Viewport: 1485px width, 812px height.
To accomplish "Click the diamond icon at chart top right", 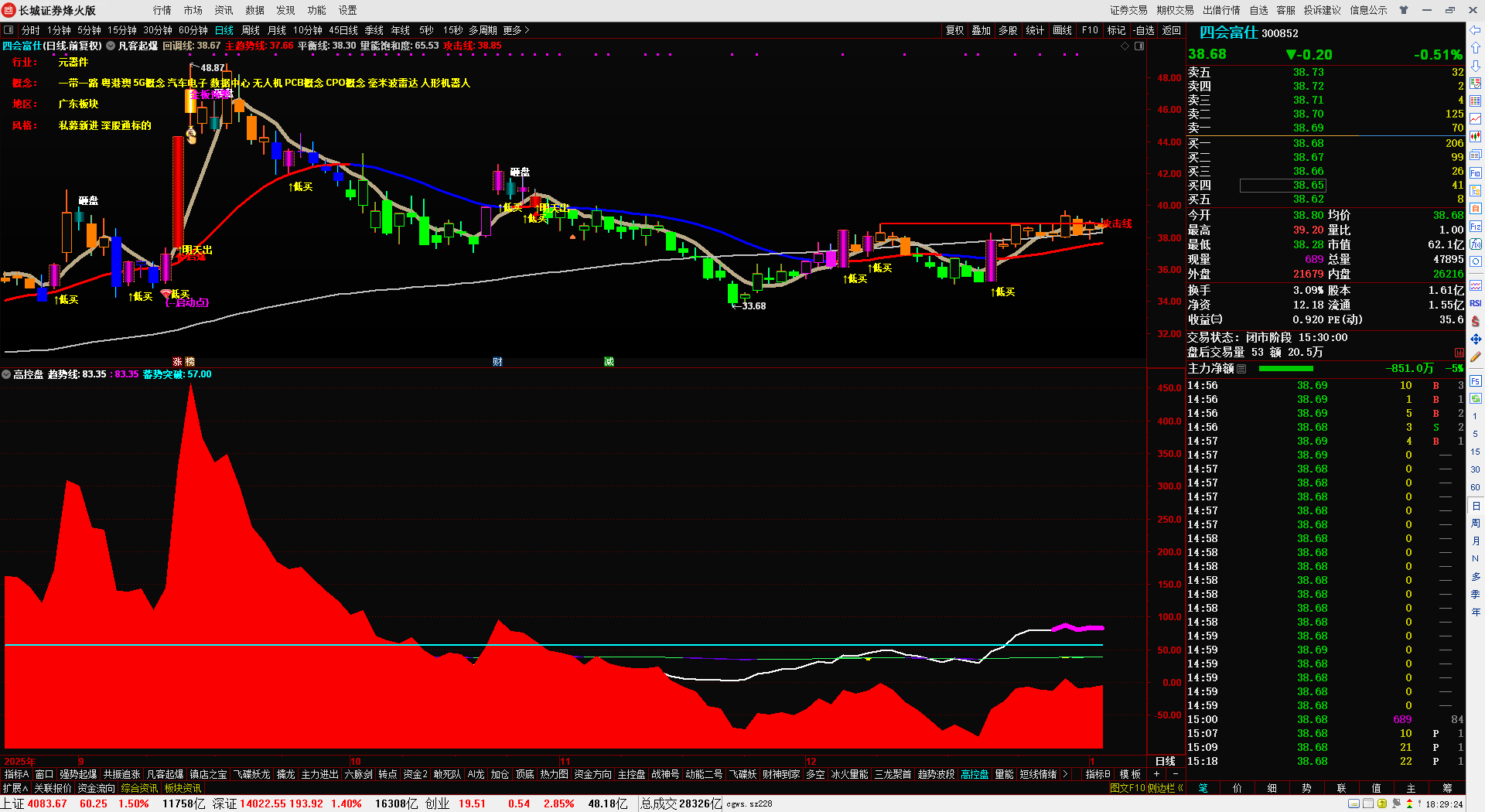I will coord(1125,46).
